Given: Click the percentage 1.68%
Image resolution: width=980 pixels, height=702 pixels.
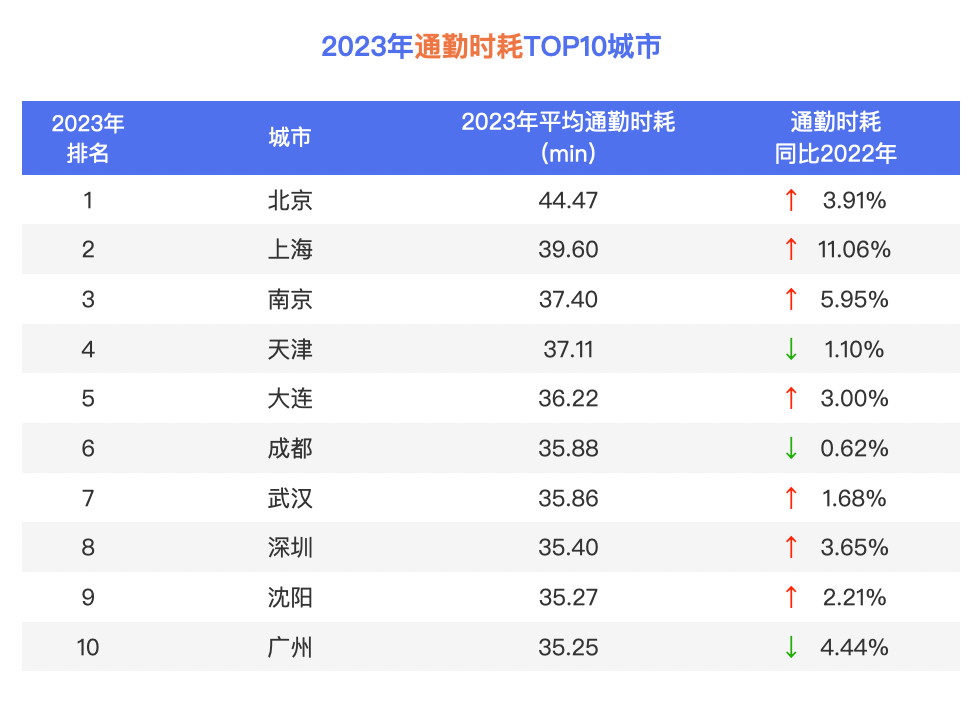Looking at the screenshot, I should point(854,498).
